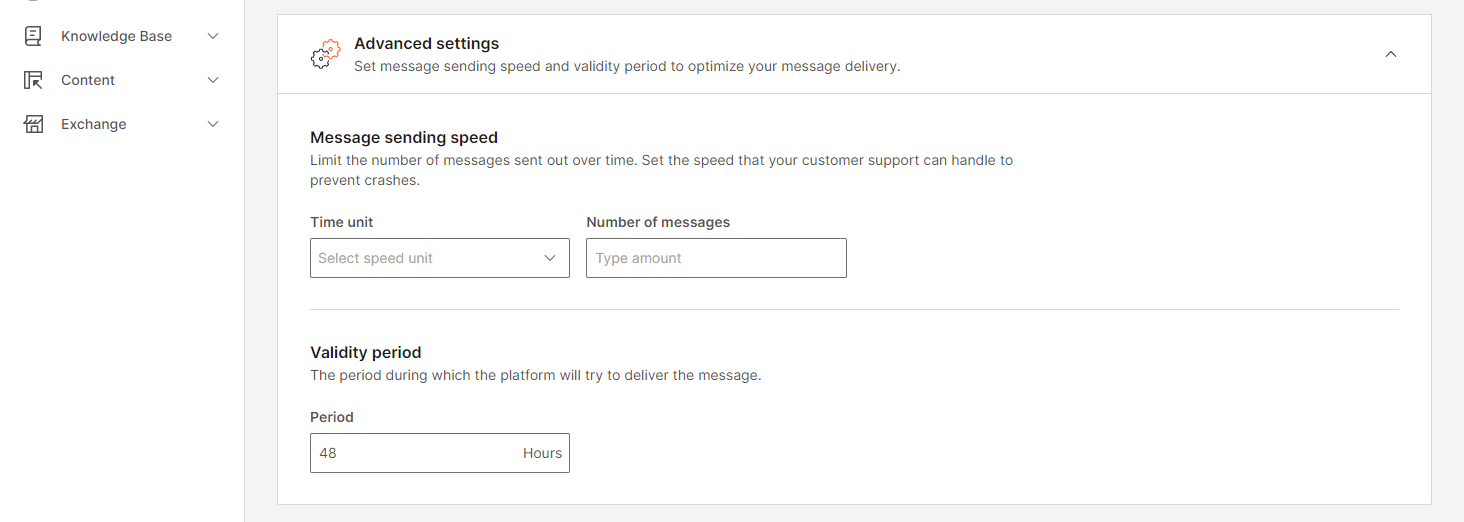Open the Knowledge Base menu item

(x=116, y=36)
